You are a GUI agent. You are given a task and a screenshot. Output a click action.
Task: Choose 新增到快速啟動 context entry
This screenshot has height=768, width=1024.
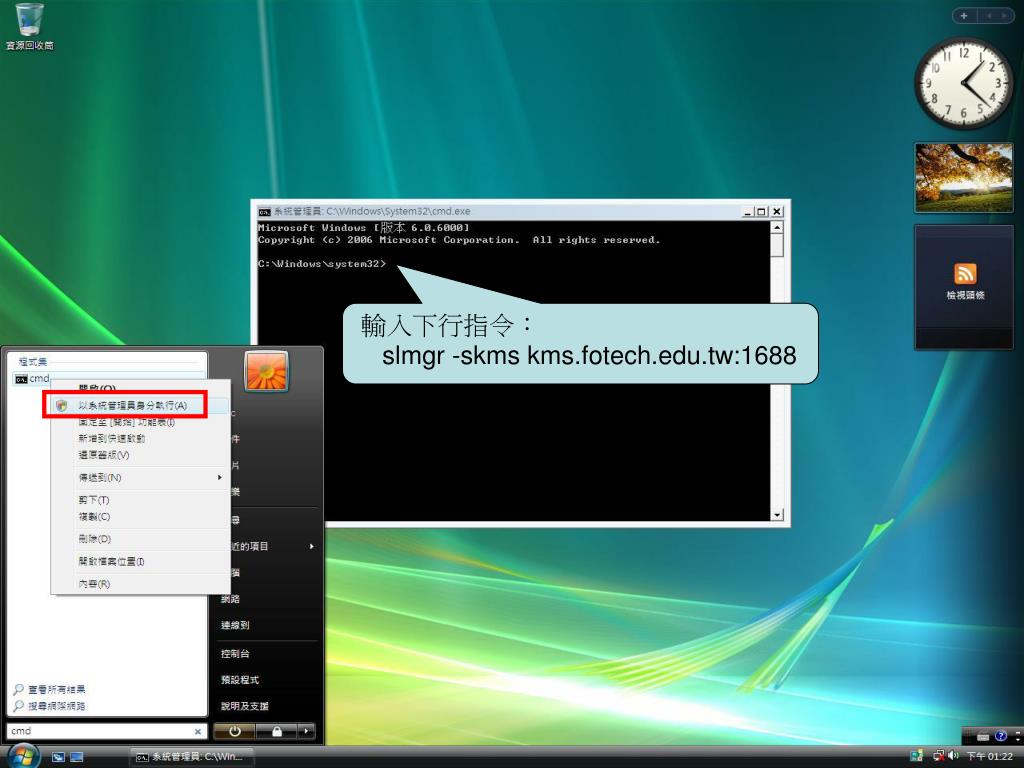click(112, 439)
